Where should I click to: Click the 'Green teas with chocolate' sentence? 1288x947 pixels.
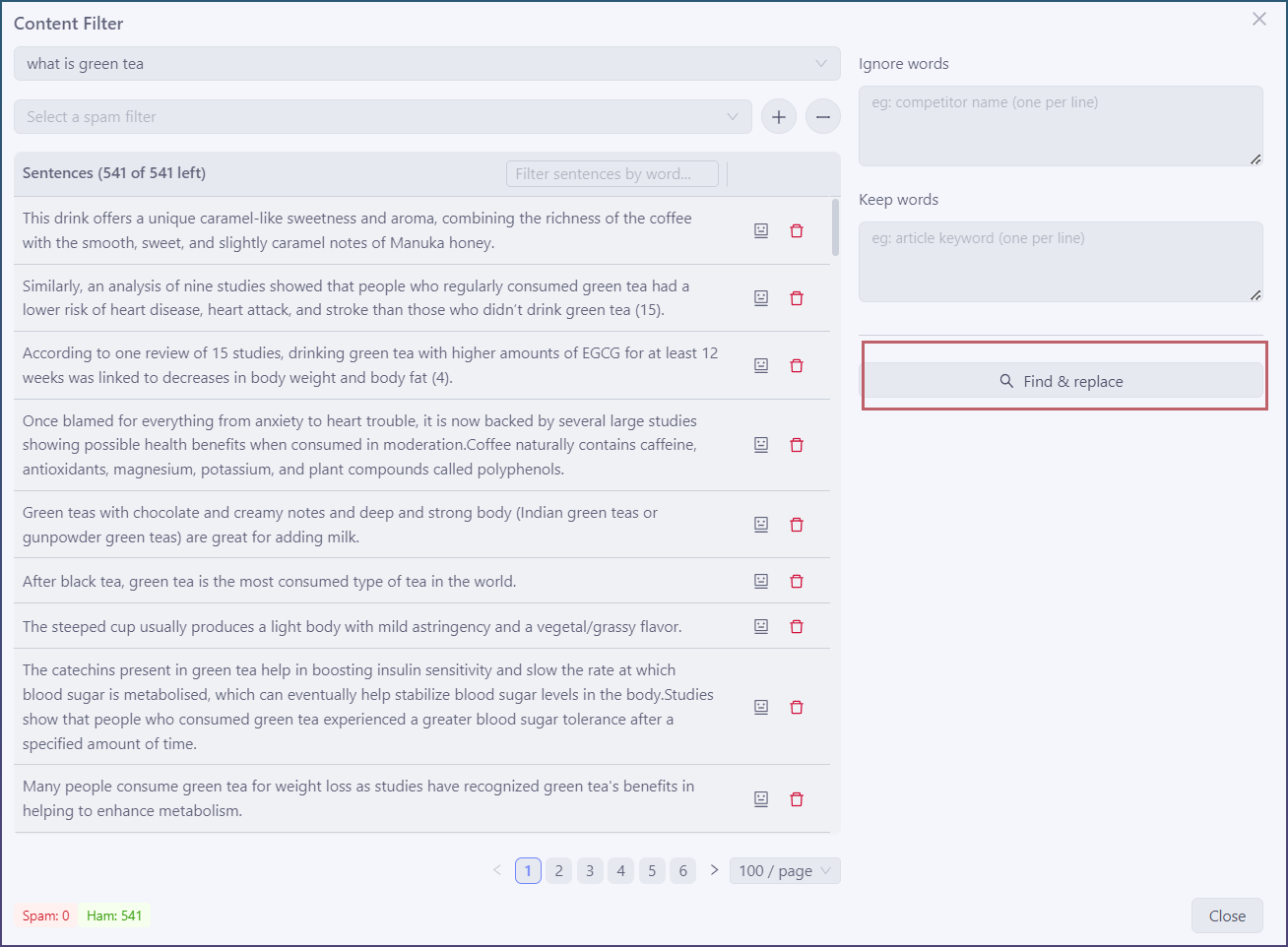coord(340,525)
